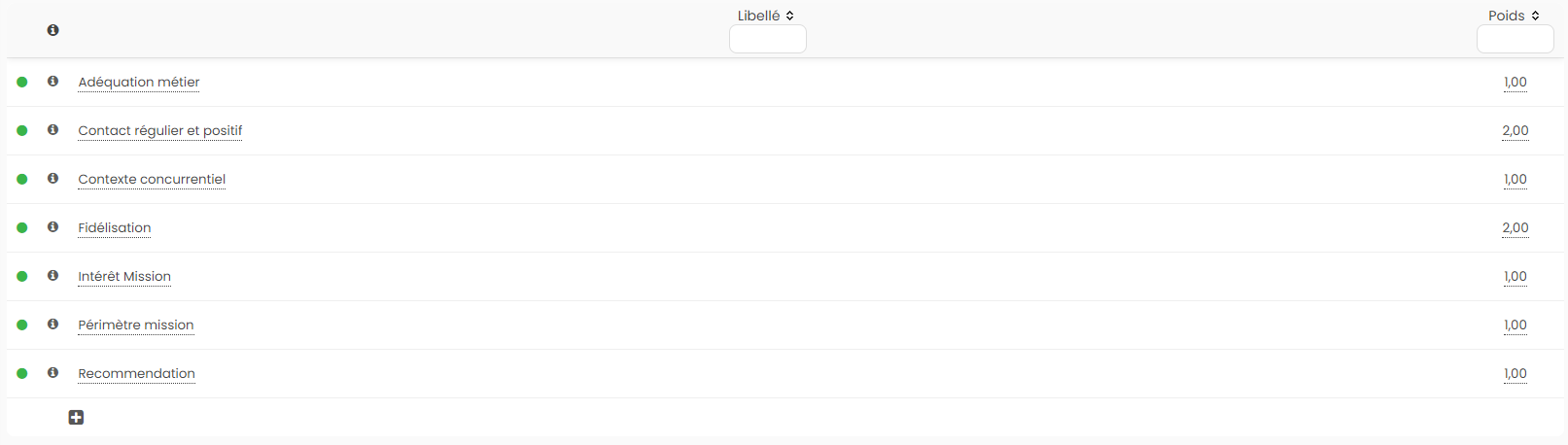This screenshot has height=445, width=1568.
Task: Click the info icon beside Fidélisation
Action: click(52, 227)
